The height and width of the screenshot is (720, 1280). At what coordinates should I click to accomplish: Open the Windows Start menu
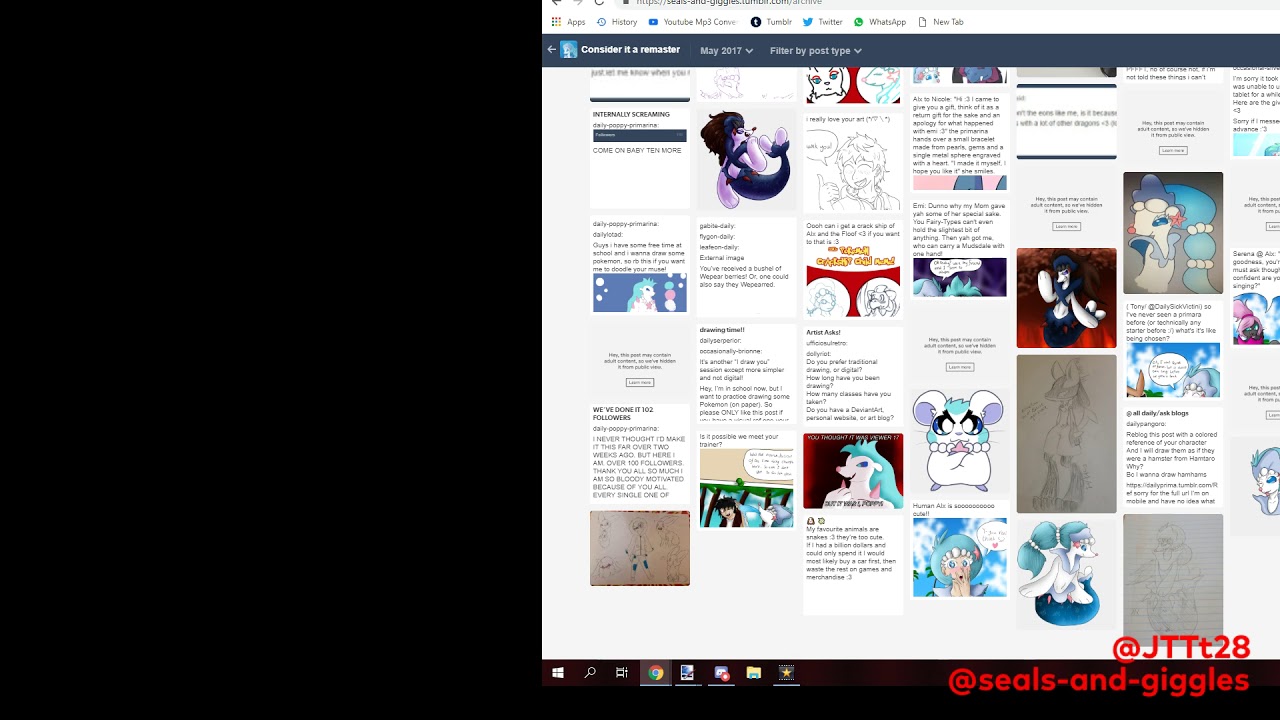[x=558, y=673]
